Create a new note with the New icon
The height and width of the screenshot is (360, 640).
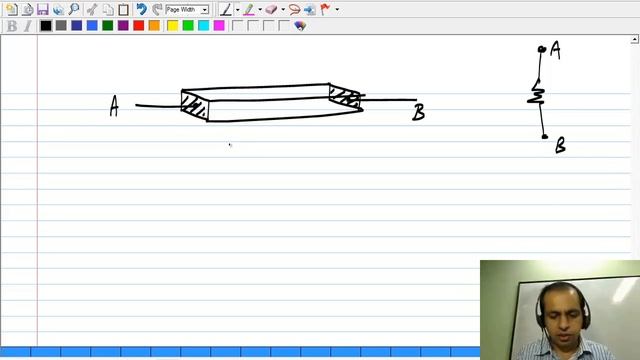[x=11, y=9]
